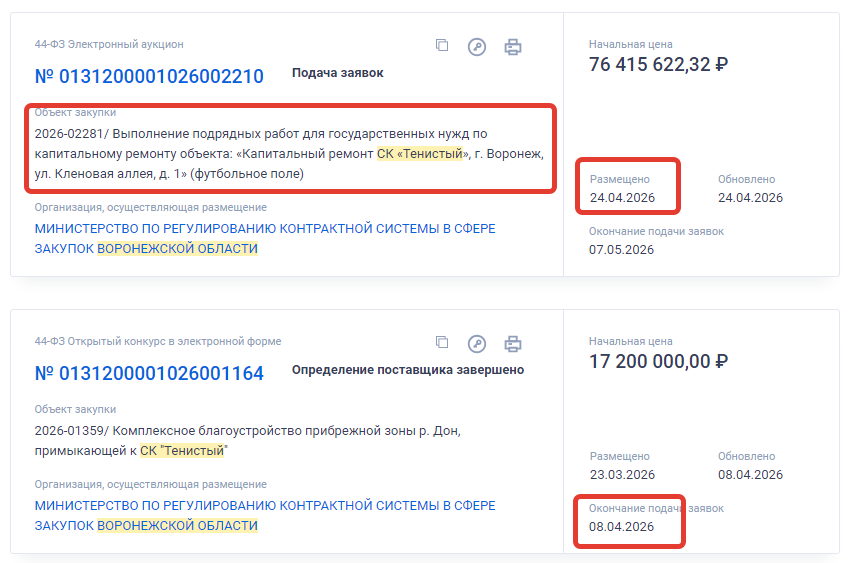This screenshot has height=563, width=853.
Task: Open the organization link on the electronic auction card
Action: 265,238
